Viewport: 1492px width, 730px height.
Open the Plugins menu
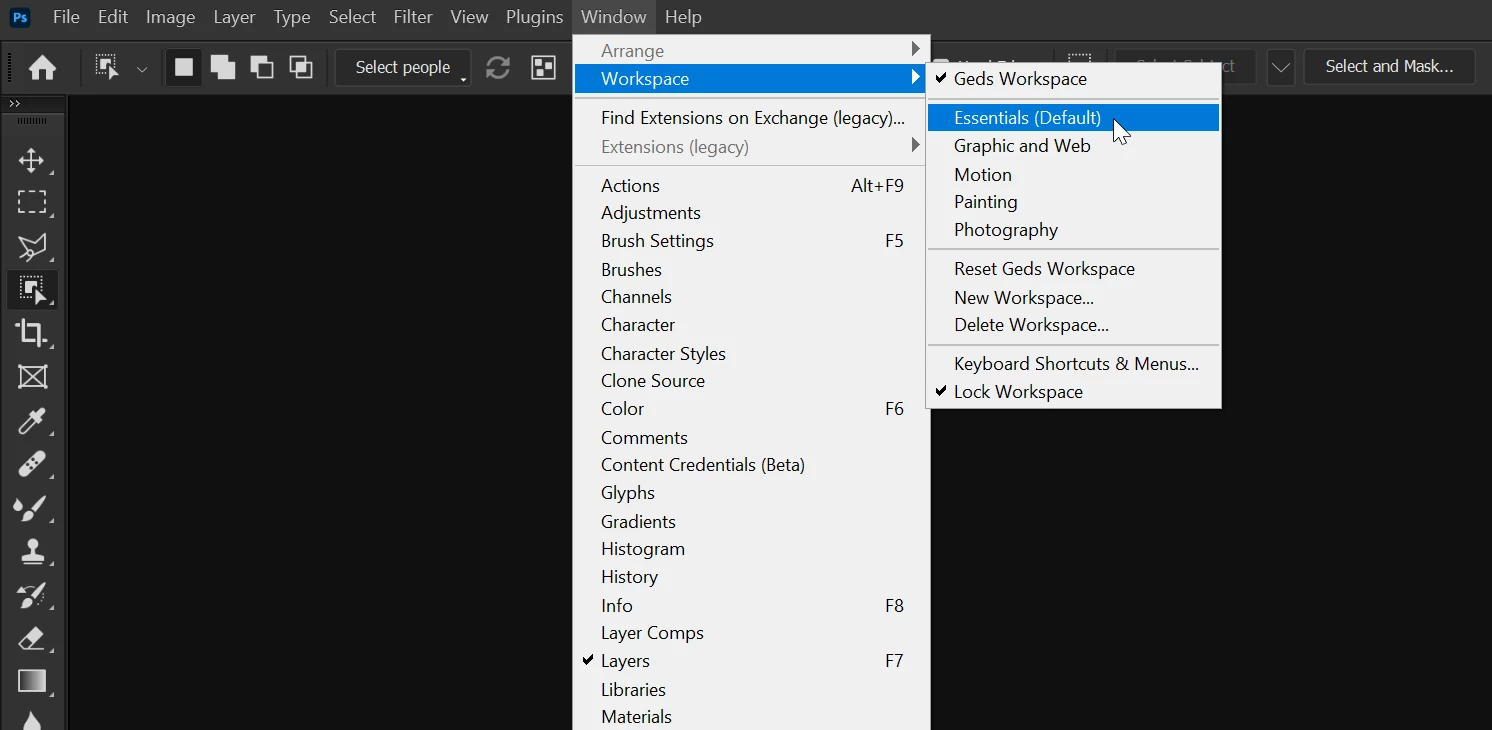pos(534,17)
